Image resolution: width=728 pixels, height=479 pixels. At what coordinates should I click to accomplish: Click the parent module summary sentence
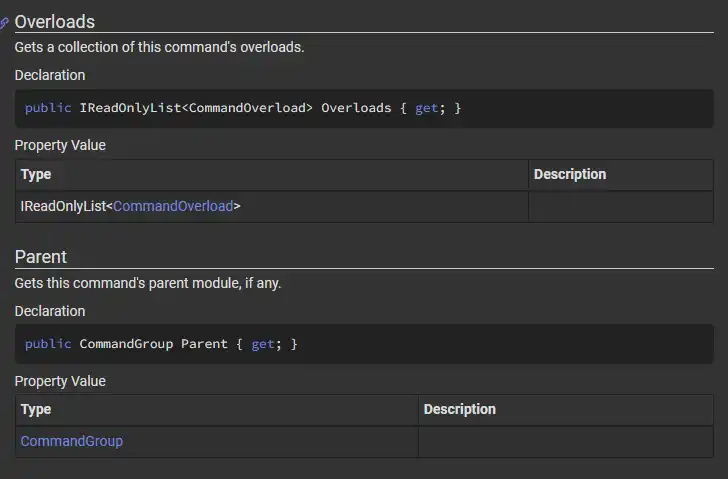click(x=148, y=283)
